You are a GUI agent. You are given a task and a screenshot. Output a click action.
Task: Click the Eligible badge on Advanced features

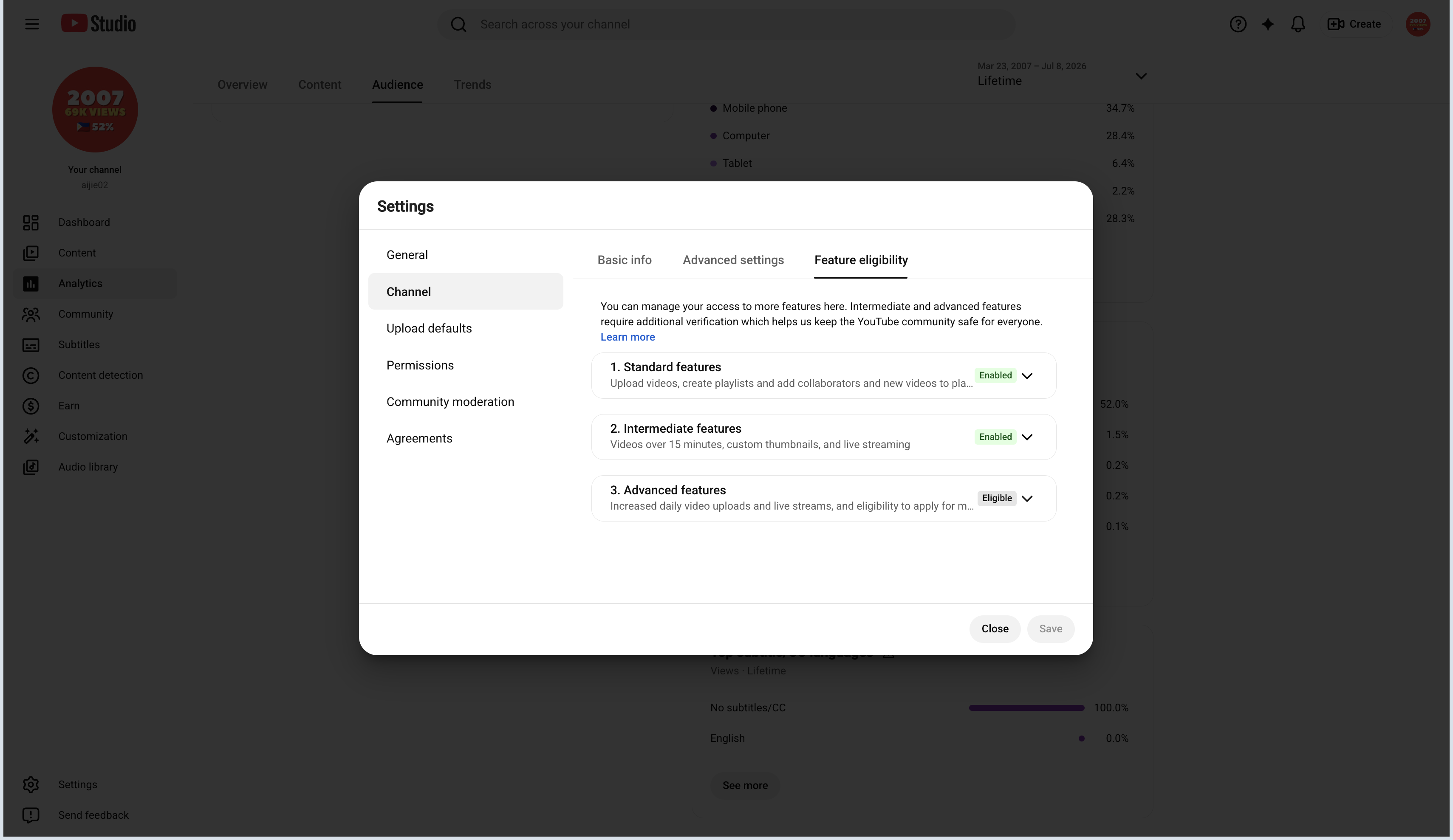coord(996,498)
